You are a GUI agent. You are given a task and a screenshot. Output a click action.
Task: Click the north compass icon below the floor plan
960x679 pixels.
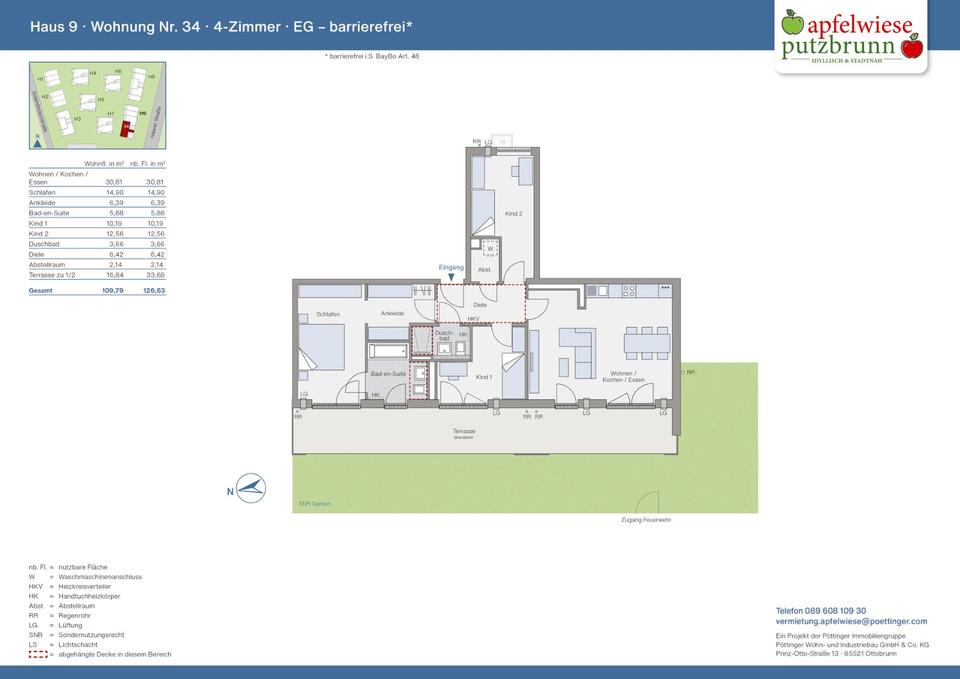(250, 488)
